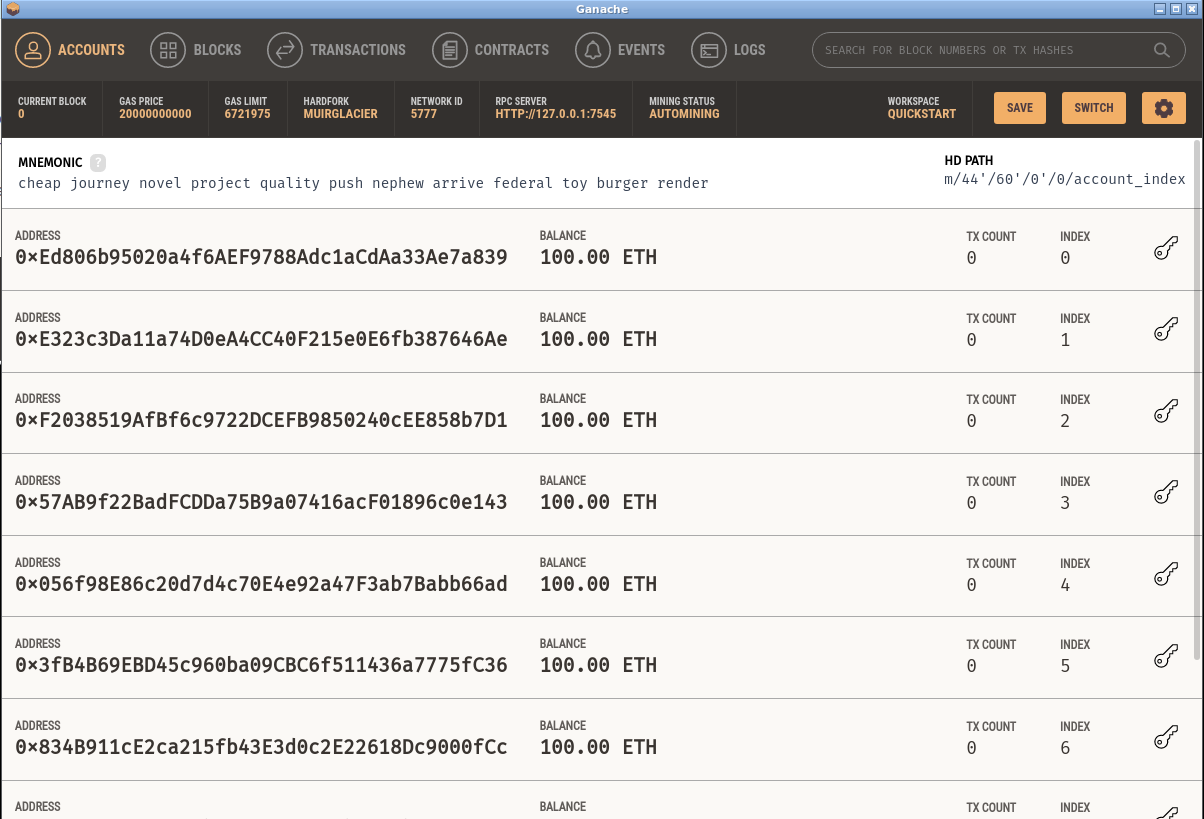Click the Contracts document icon
1204x819 pixels.
pyautogui.click(x=450, y=50)
